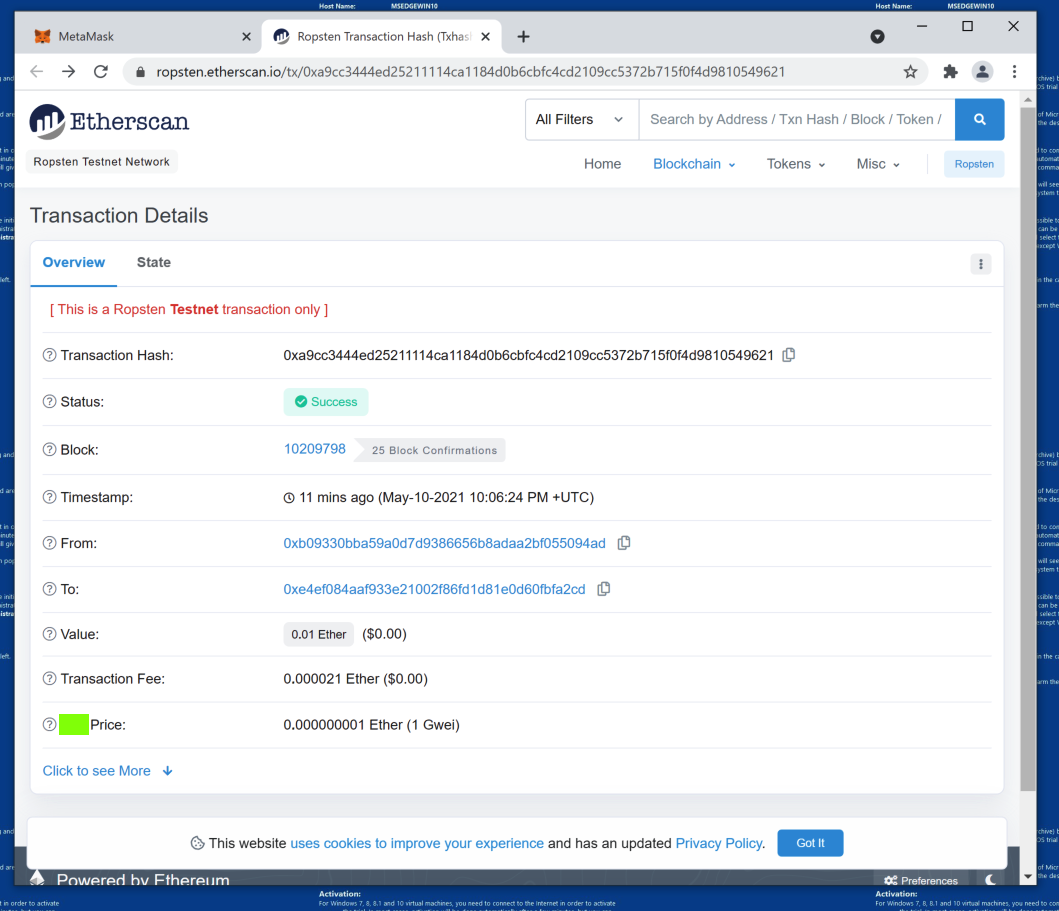Click the search input field

coord(796,120)
